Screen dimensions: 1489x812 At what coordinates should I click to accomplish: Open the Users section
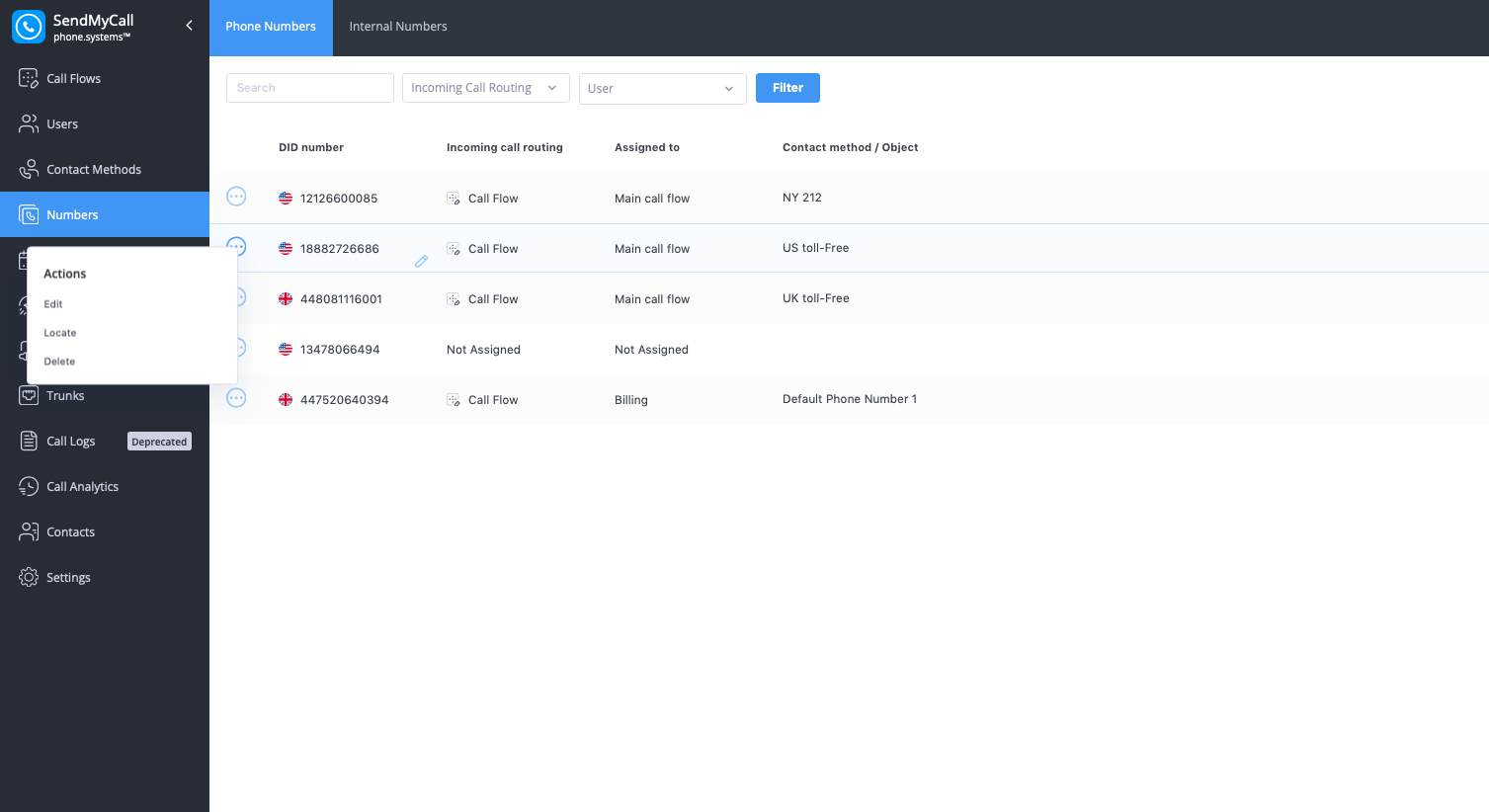[x=105, y=124]
